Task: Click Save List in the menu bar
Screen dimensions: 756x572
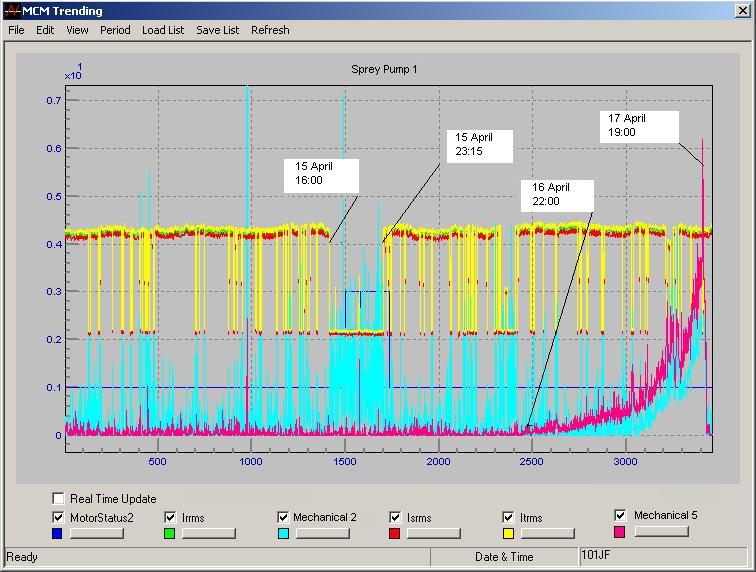Action: click(x=217, y=30)
